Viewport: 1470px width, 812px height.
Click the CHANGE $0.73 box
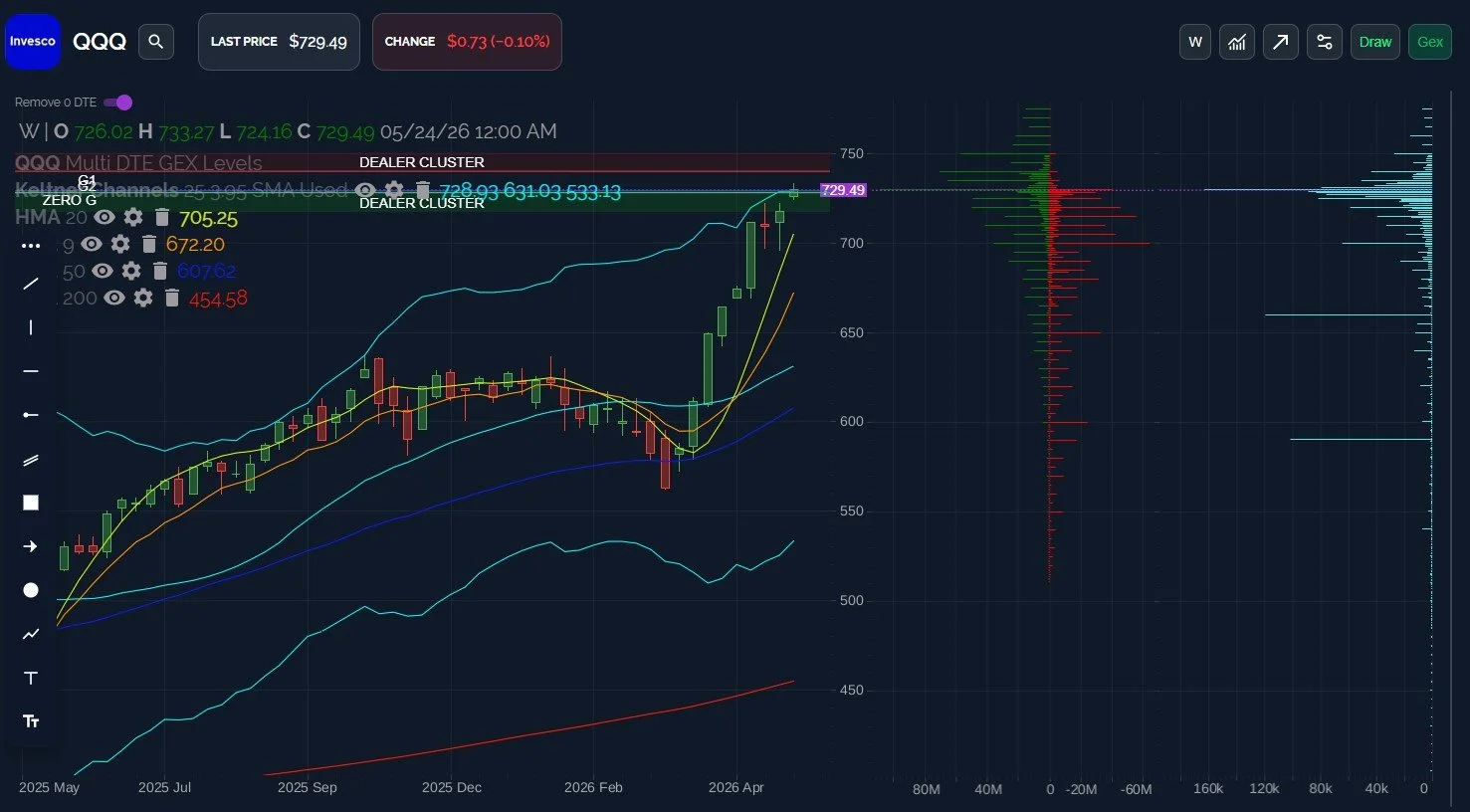pyautogui.click(x=467, y=42)
